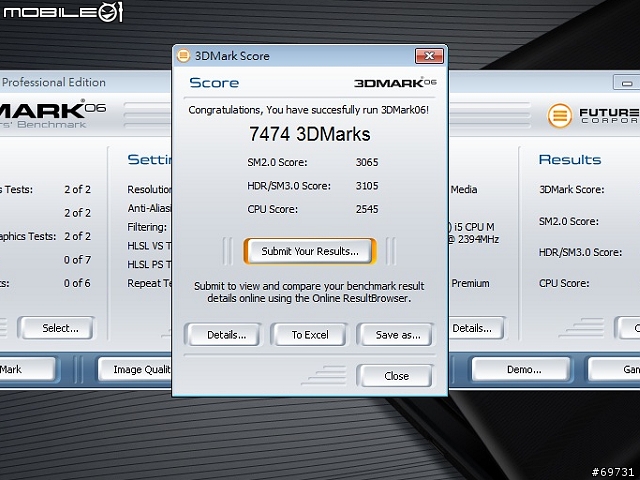Select the CPU Score value 2545

367,209
